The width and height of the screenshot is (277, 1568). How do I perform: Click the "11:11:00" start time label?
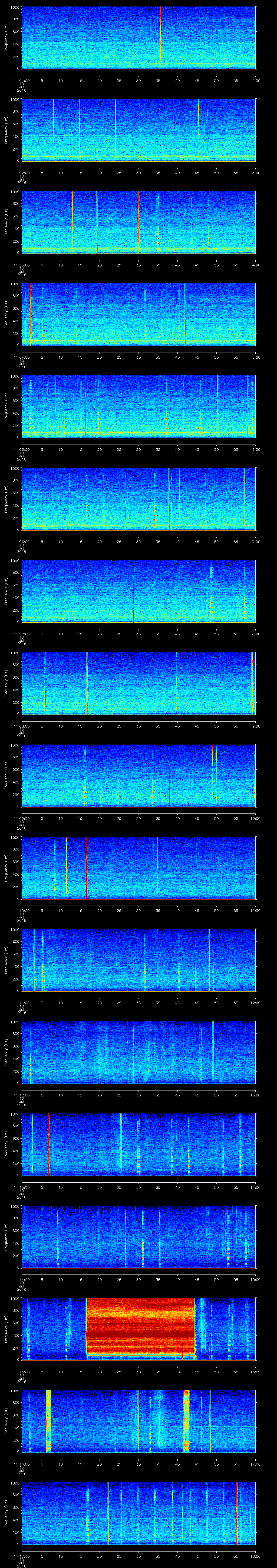click(21, 1003)
